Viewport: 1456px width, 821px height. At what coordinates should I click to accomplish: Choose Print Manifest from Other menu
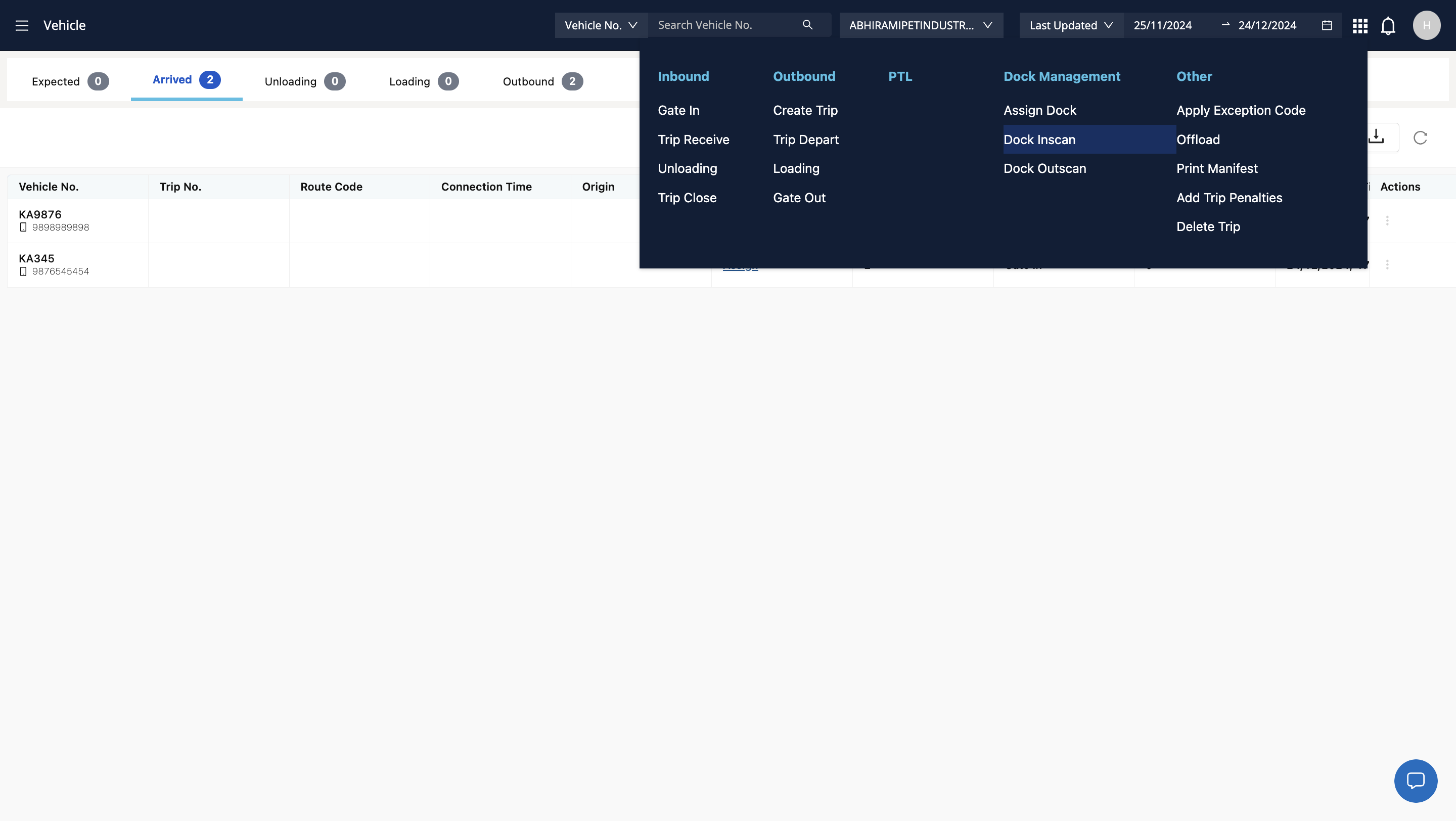(x=1216, y=168)
